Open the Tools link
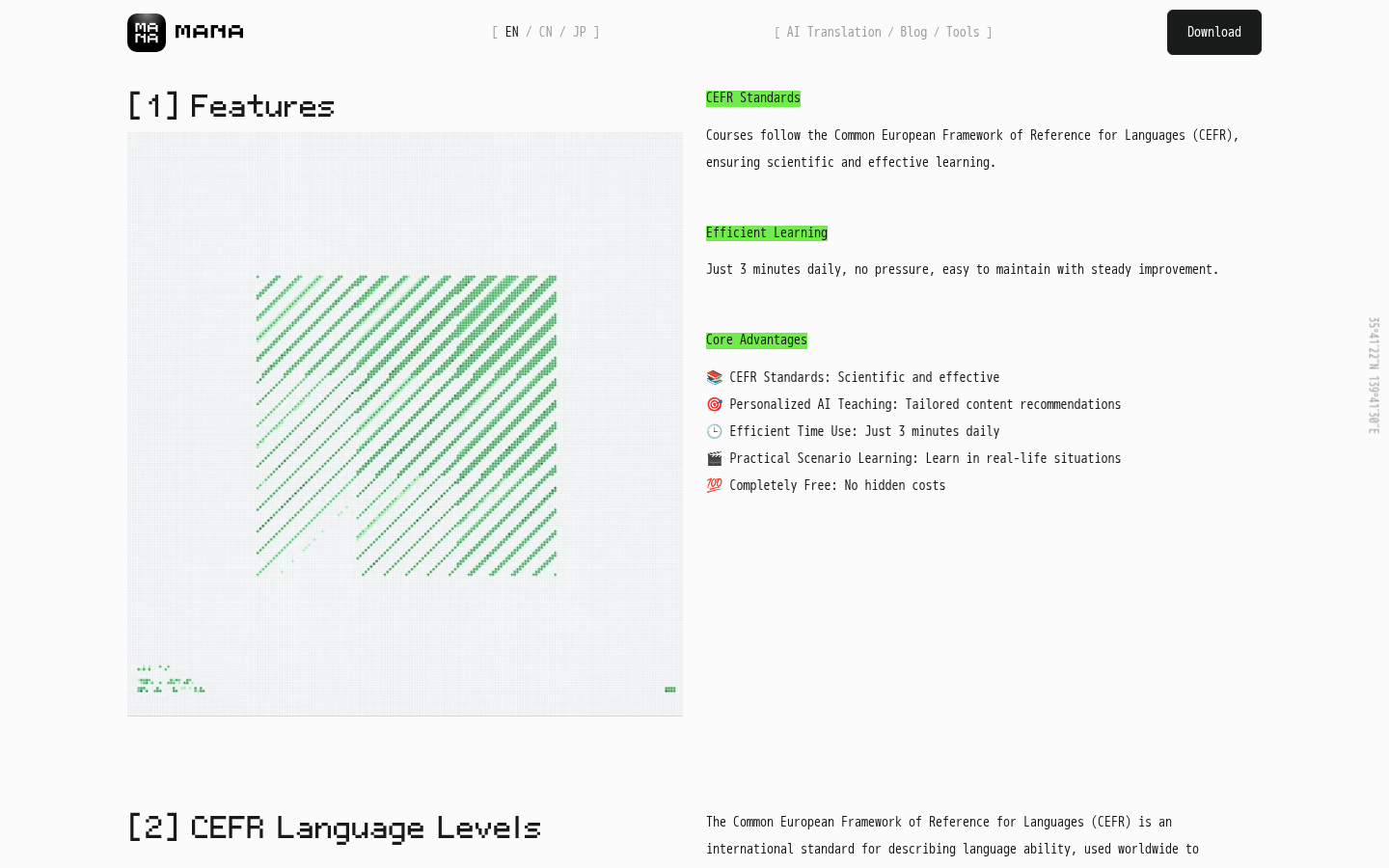This screenshot has width=1389, height=868. 963,32
